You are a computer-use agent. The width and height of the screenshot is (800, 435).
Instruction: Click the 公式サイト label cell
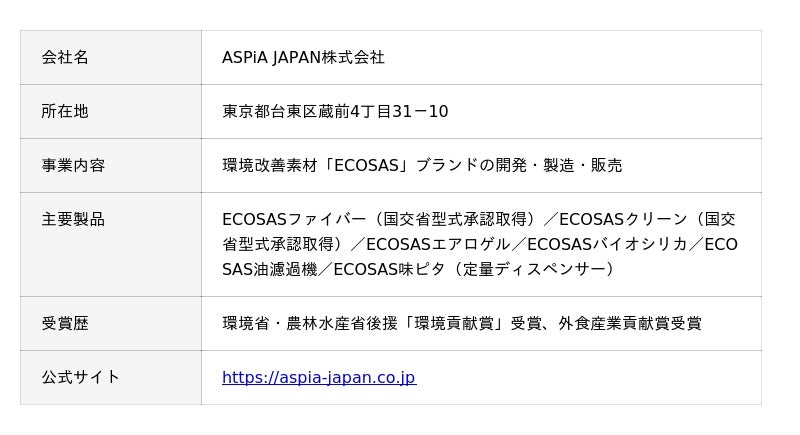point(81,378)
